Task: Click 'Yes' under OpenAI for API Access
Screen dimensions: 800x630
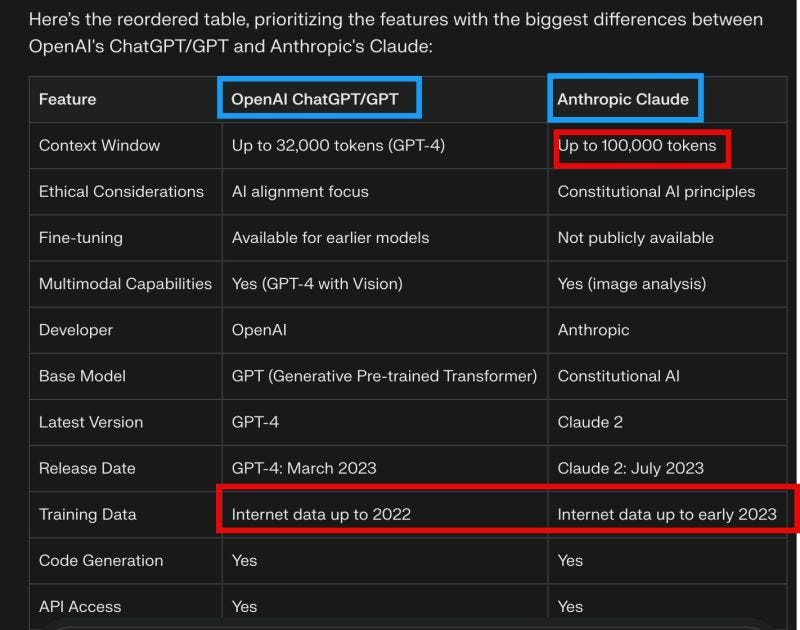Action: tap(244, 607)
